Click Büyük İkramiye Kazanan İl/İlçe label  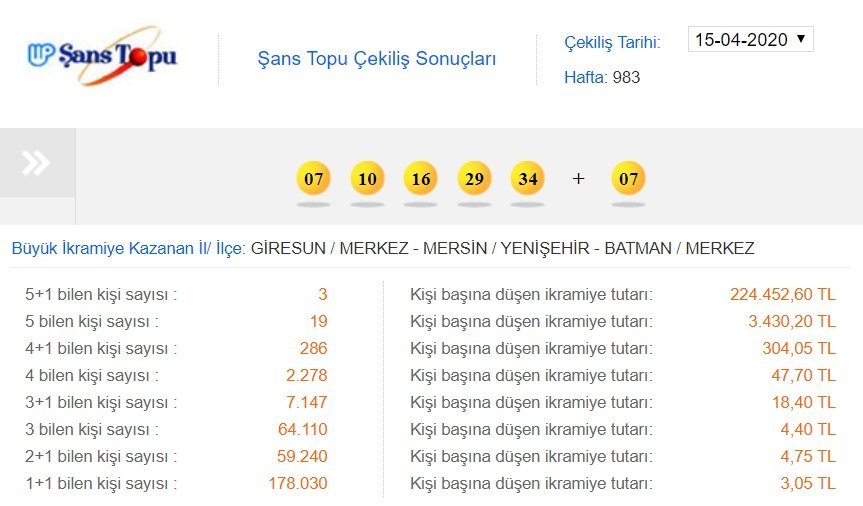click(x=128, y=248)
